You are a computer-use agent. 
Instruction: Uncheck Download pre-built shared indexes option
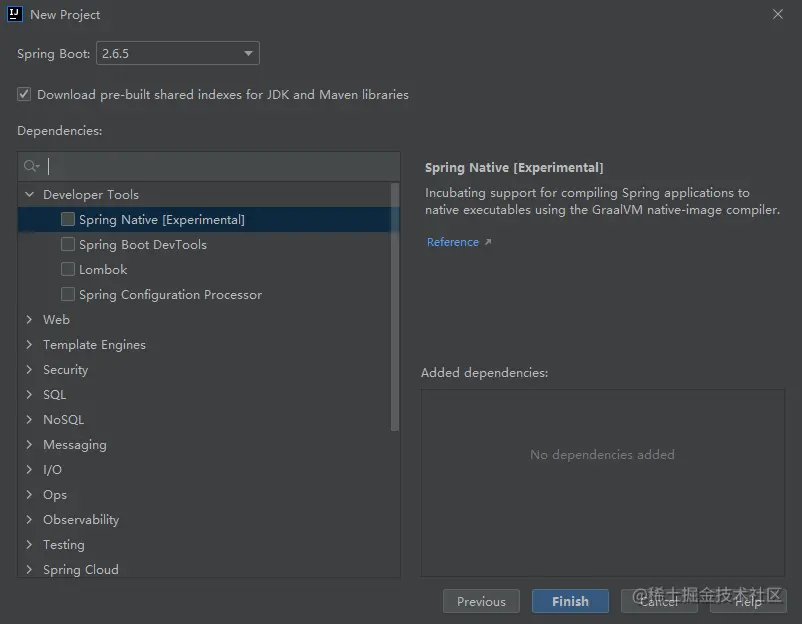click(x=24, y=94)
